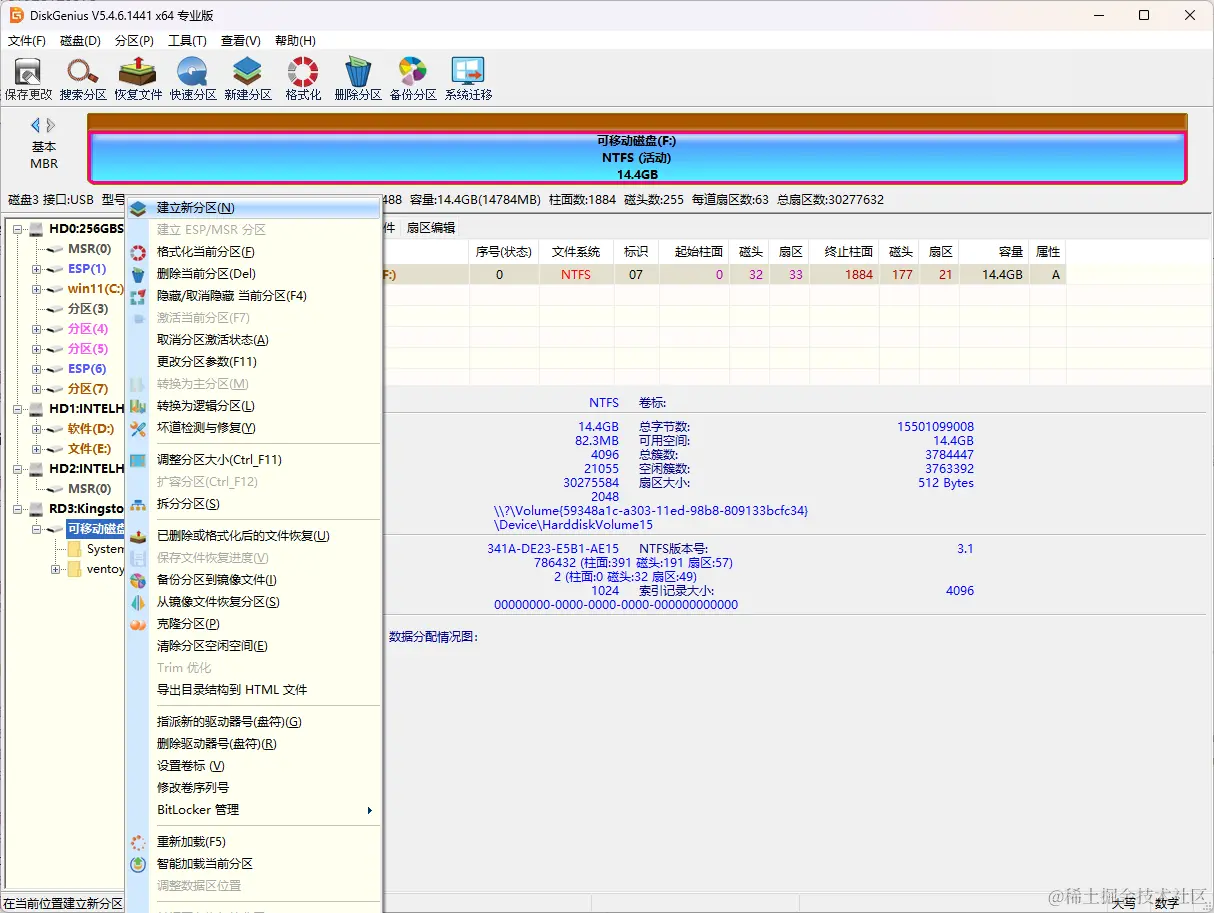Click the 格式化 toolbar icon
Screen dimensions: 1214x913
[x=303, y=79]
